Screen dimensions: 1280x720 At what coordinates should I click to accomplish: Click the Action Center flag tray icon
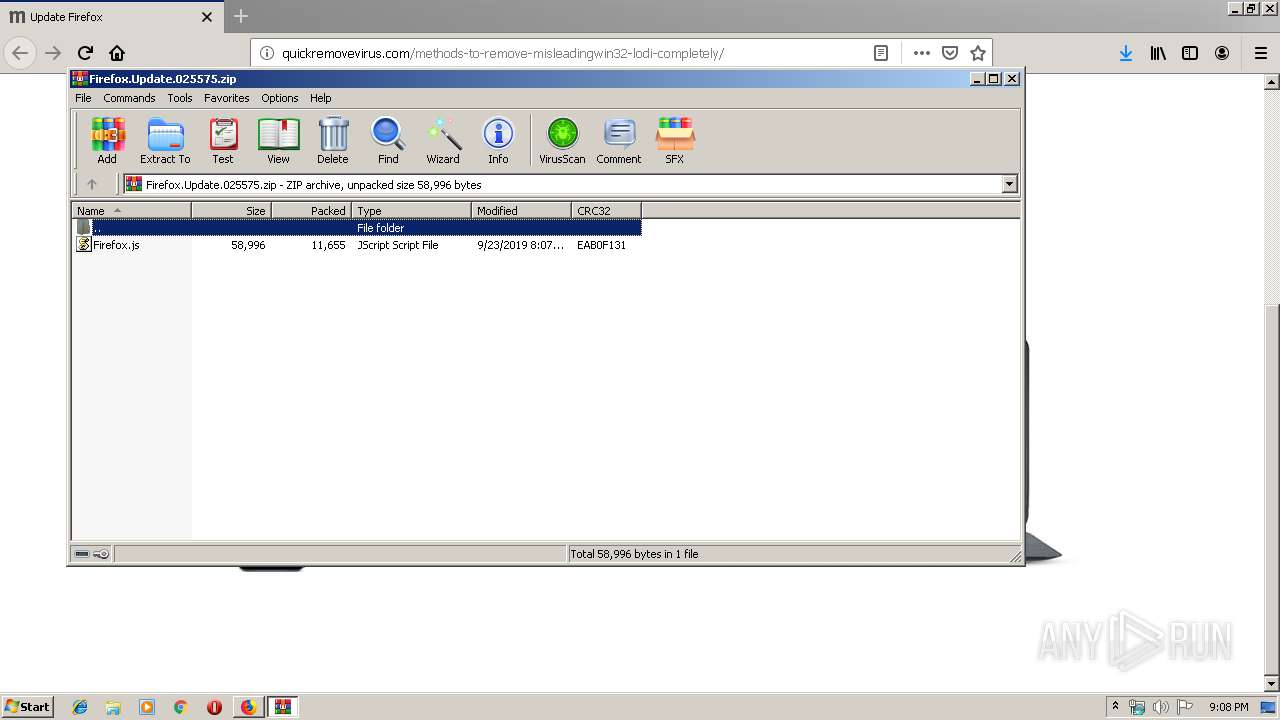(1184, 707)
